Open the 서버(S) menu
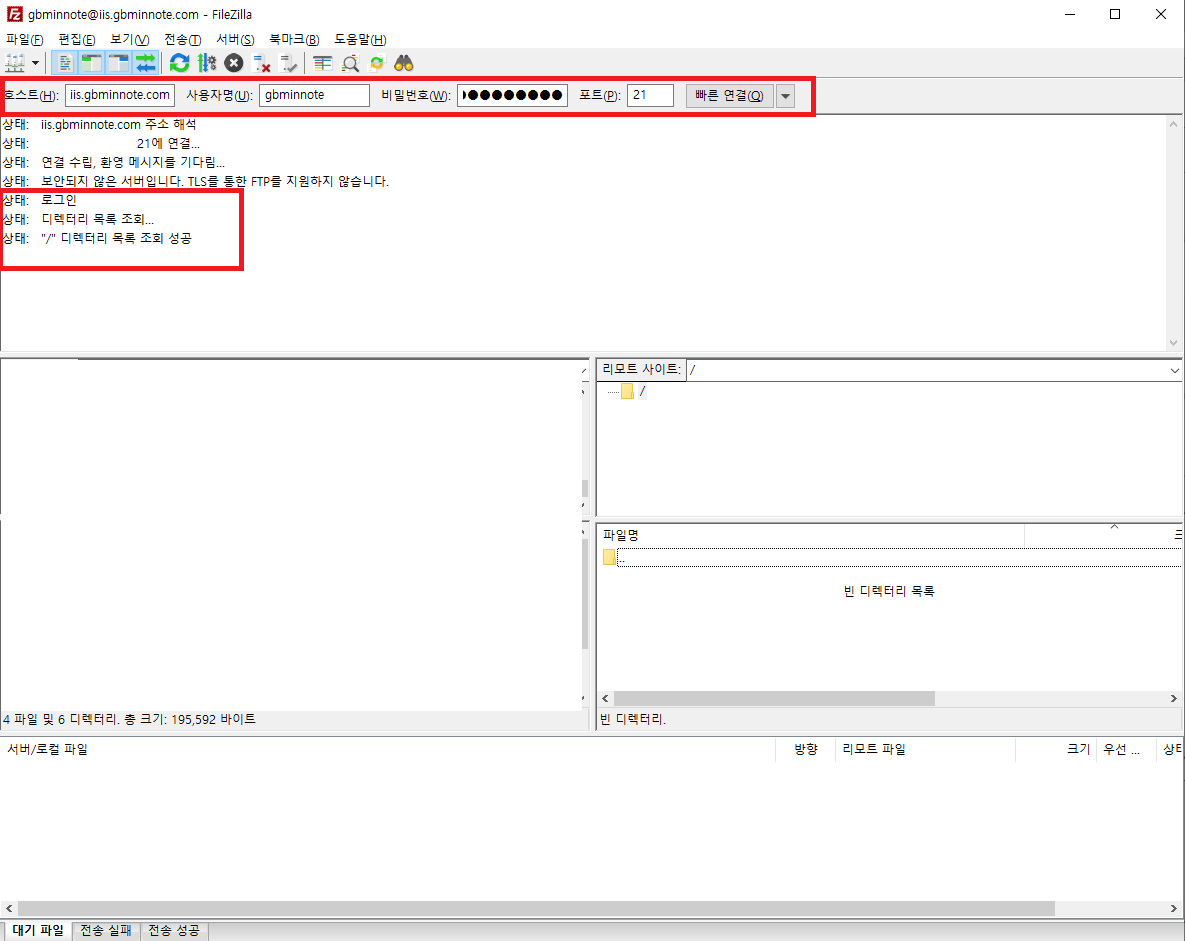This screenshot has width=1185, height=941. coord(235,39)
